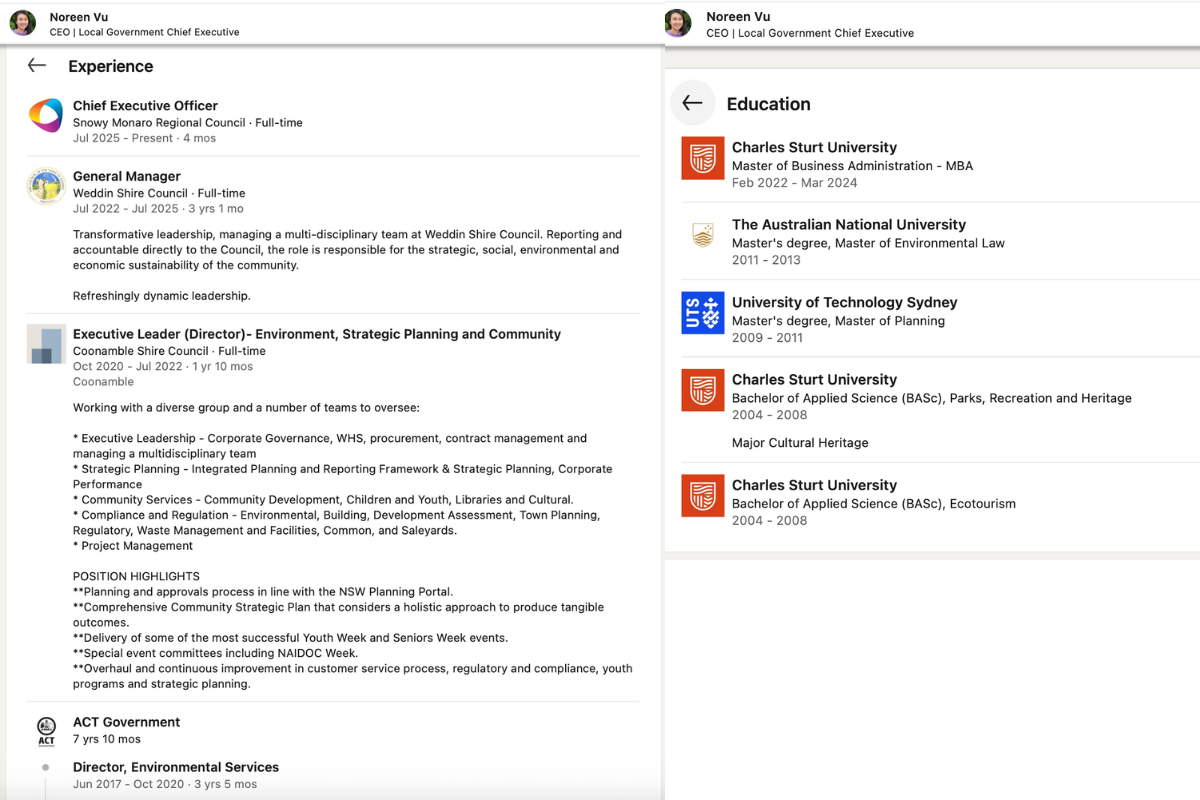The width and height of the screenshot is (1200, 800).
Task: Open the Snowy Monaro Regional Council logo
Action: [x=46, y=116]
